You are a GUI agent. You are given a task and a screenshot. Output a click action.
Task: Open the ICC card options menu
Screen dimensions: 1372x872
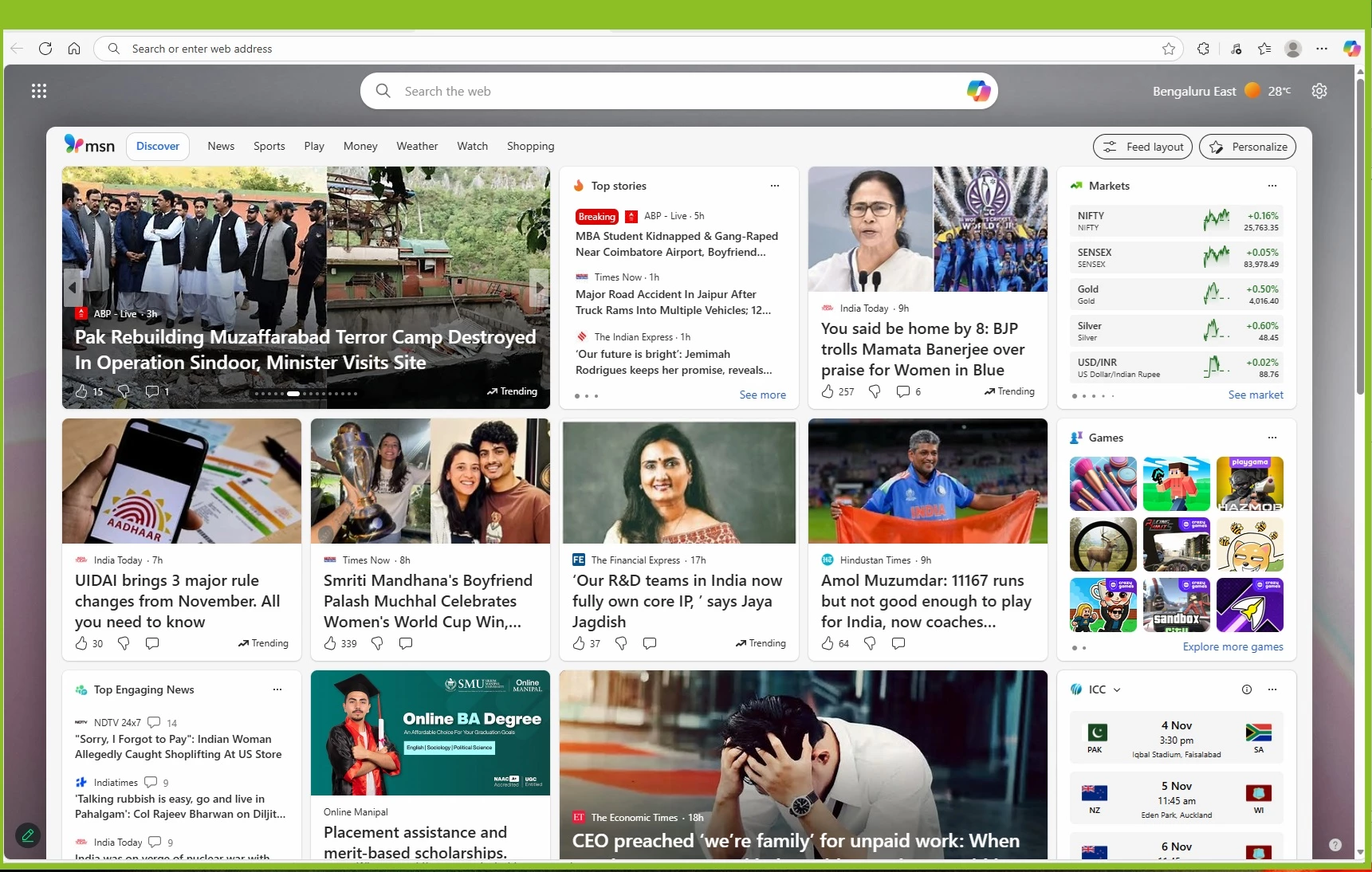tap(1272, 689)
